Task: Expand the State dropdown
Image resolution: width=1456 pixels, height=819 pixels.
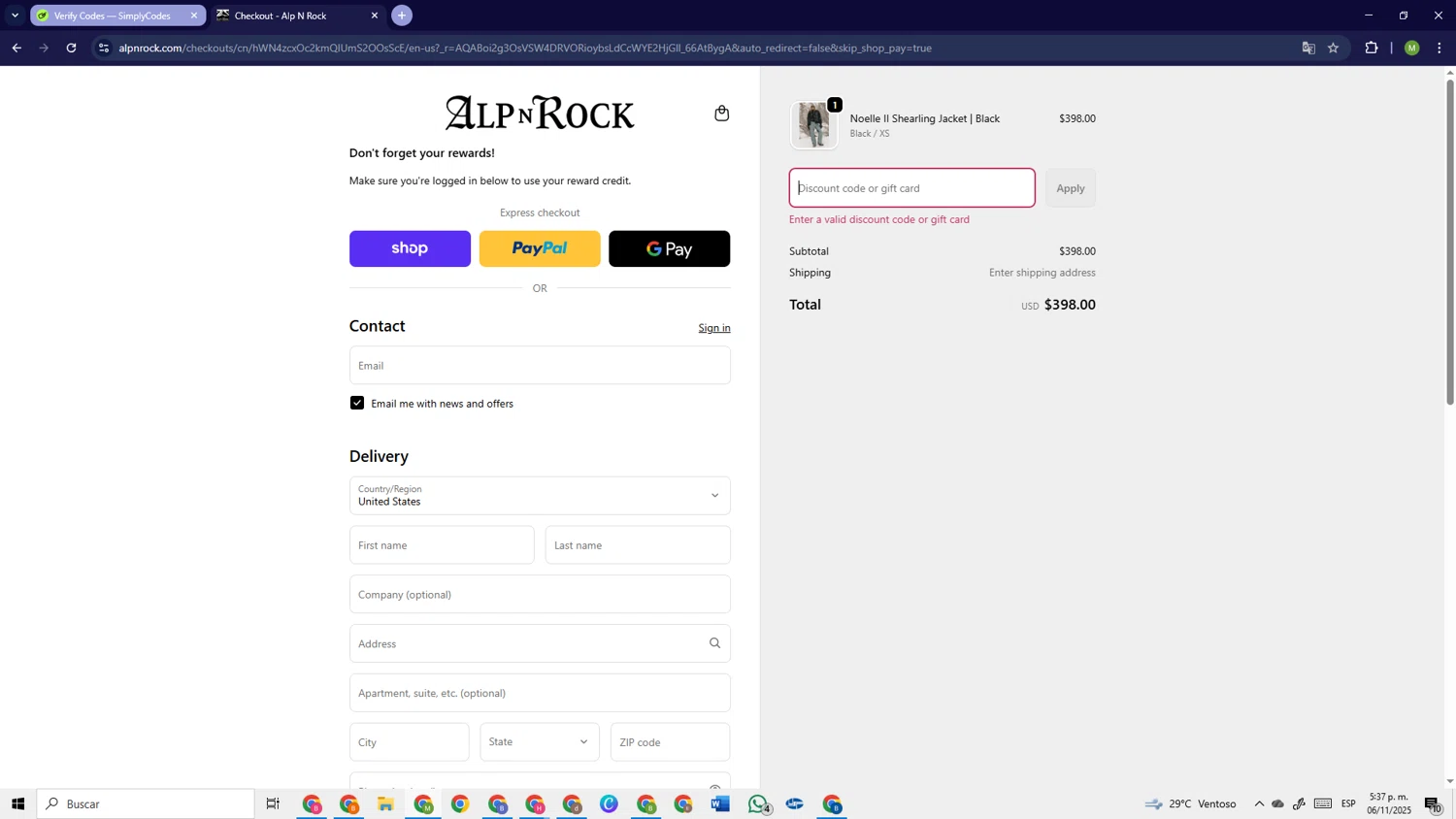Action: pyautogui.click(x=540, y=741)
